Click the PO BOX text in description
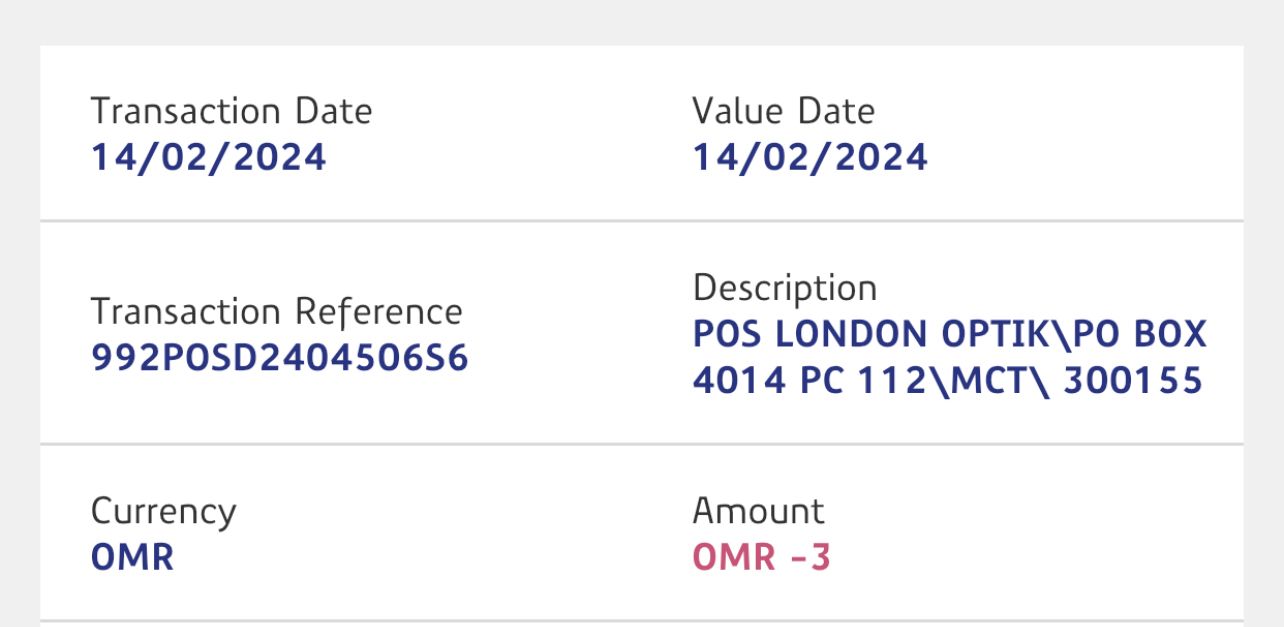This screenshot has width=1284, height=627. pyautogui.click(x=1140, y=334)
